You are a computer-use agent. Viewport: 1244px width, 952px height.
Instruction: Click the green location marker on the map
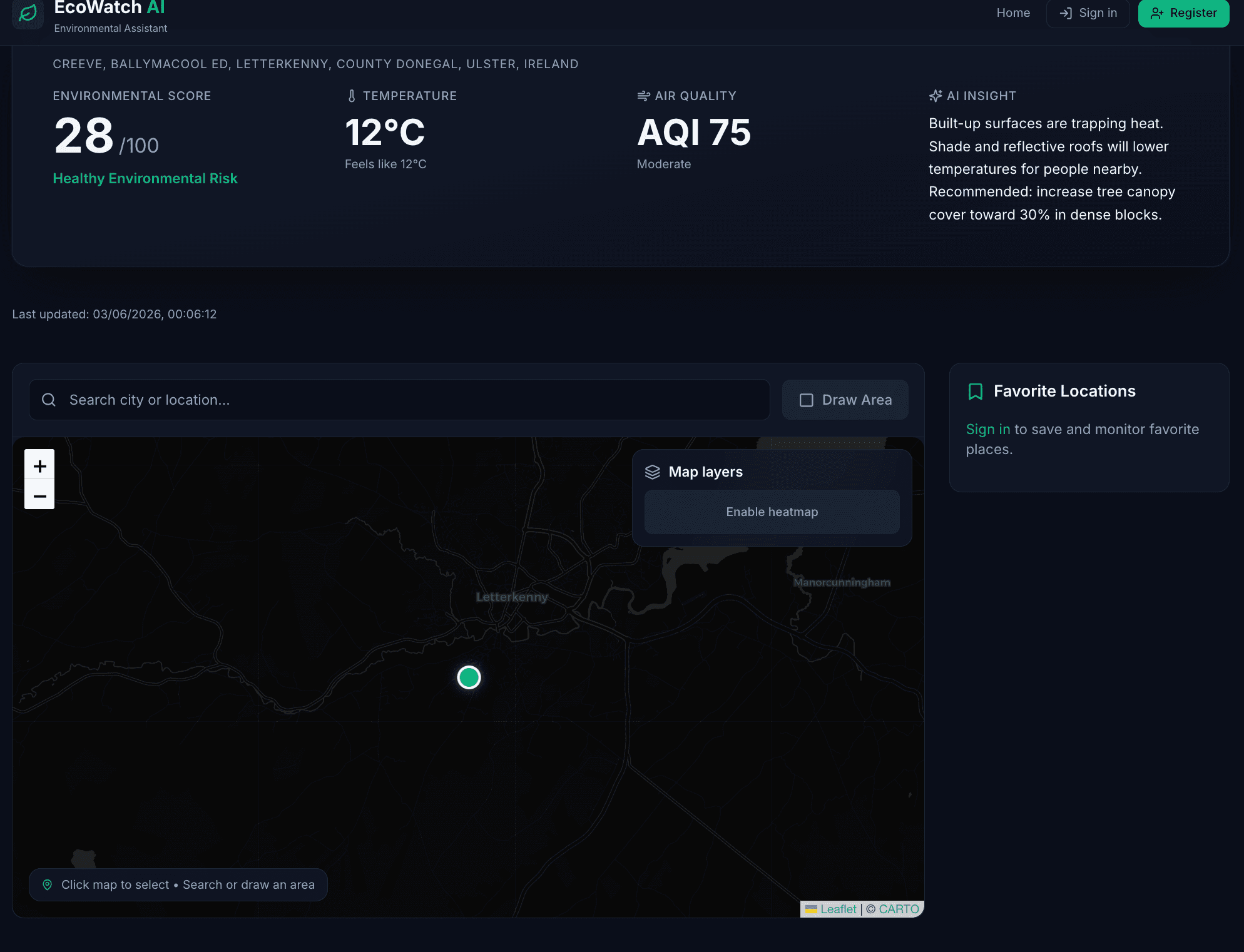(469, 677)
